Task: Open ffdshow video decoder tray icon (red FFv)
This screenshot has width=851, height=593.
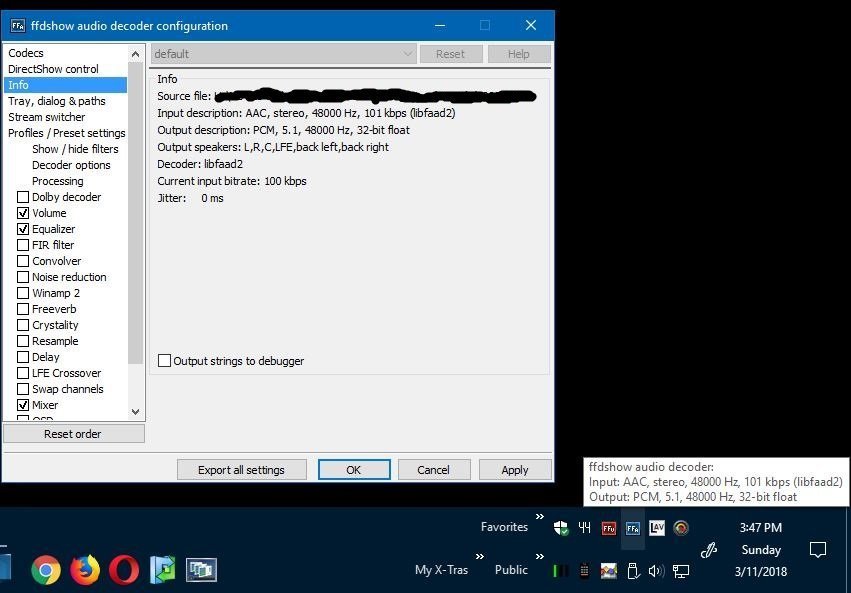Action: pos(609,528)
